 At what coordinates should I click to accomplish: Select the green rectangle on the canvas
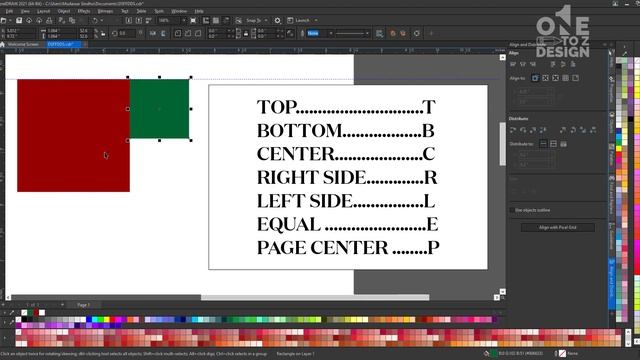tap(160, 109)
